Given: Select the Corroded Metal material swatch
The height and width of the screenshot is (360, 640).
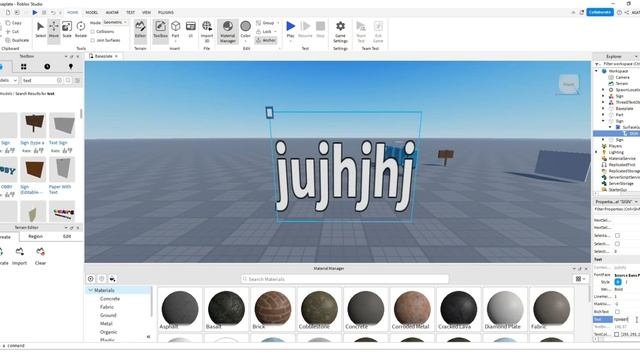Looking at the screenshot, I should click(x=412, y=309).
